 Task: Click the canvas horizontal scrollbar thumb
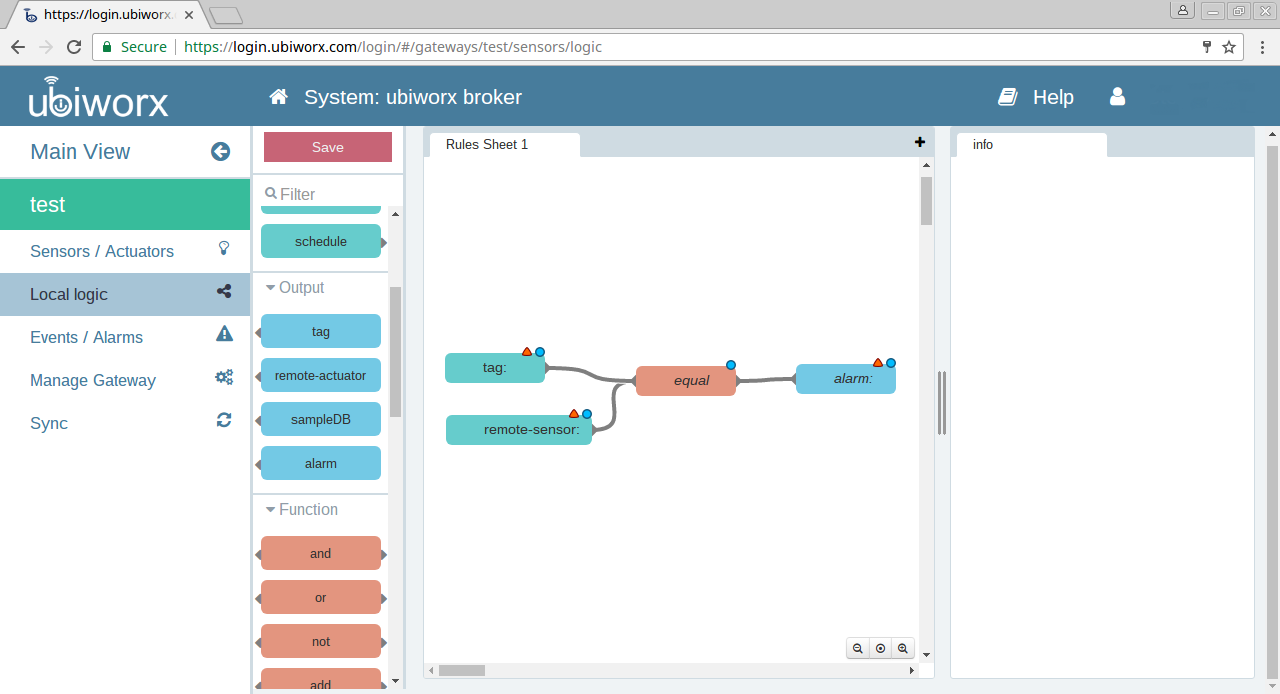click(x=462, y=670)
